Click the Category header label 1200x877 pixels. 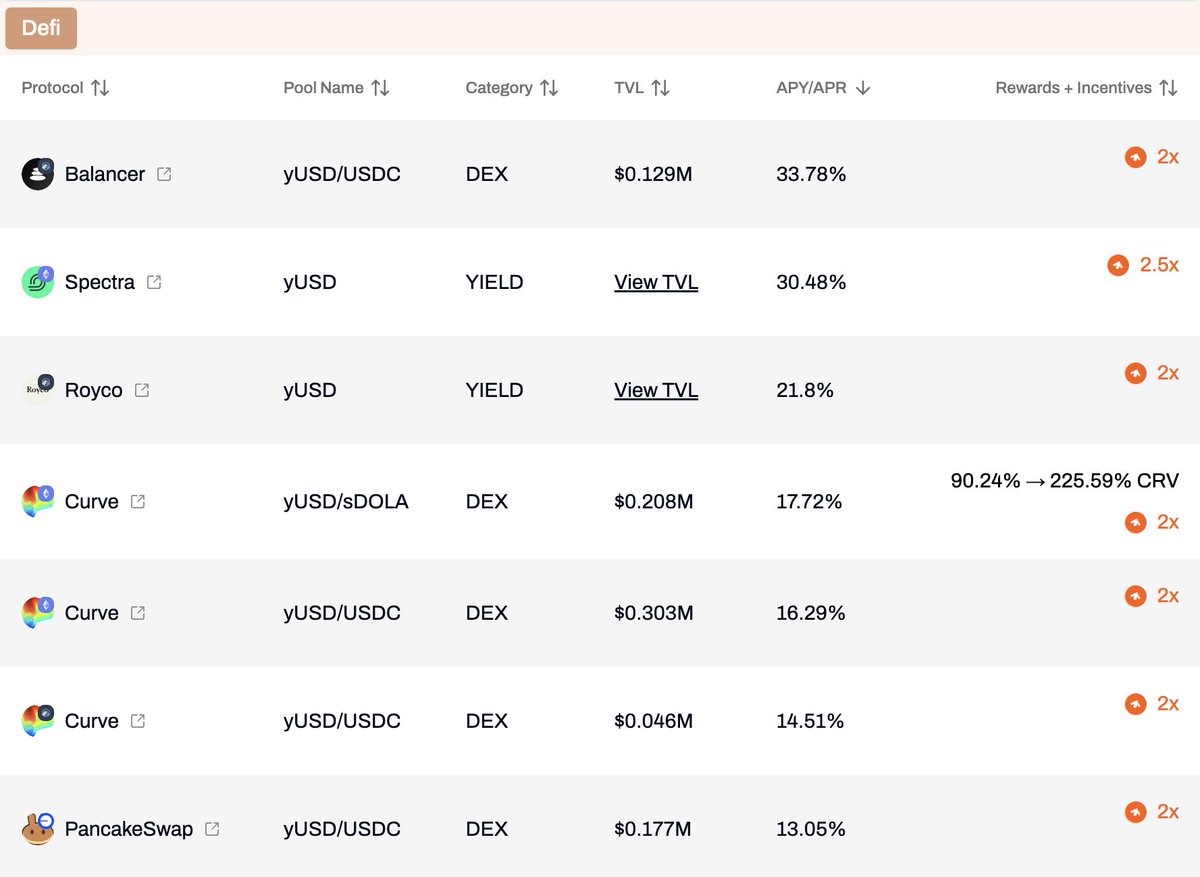pyautogui.click(x=499, y=88)
